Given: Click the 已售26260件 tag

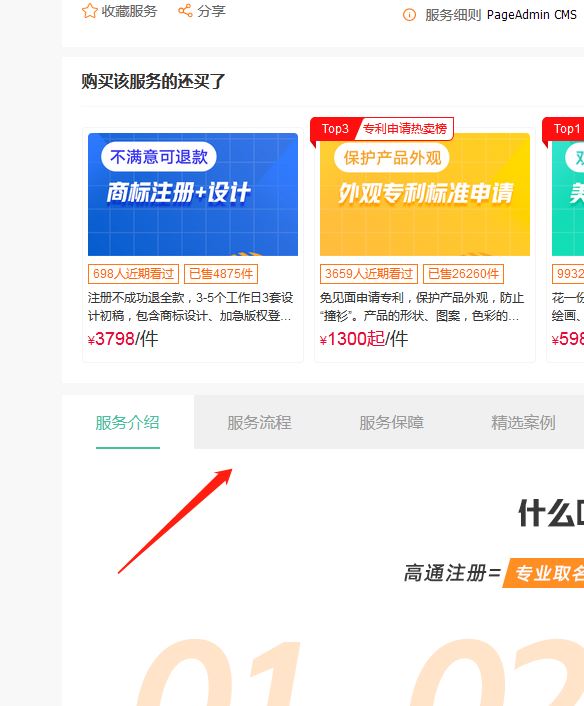Looking at the screenshot, I should (463, 274).
